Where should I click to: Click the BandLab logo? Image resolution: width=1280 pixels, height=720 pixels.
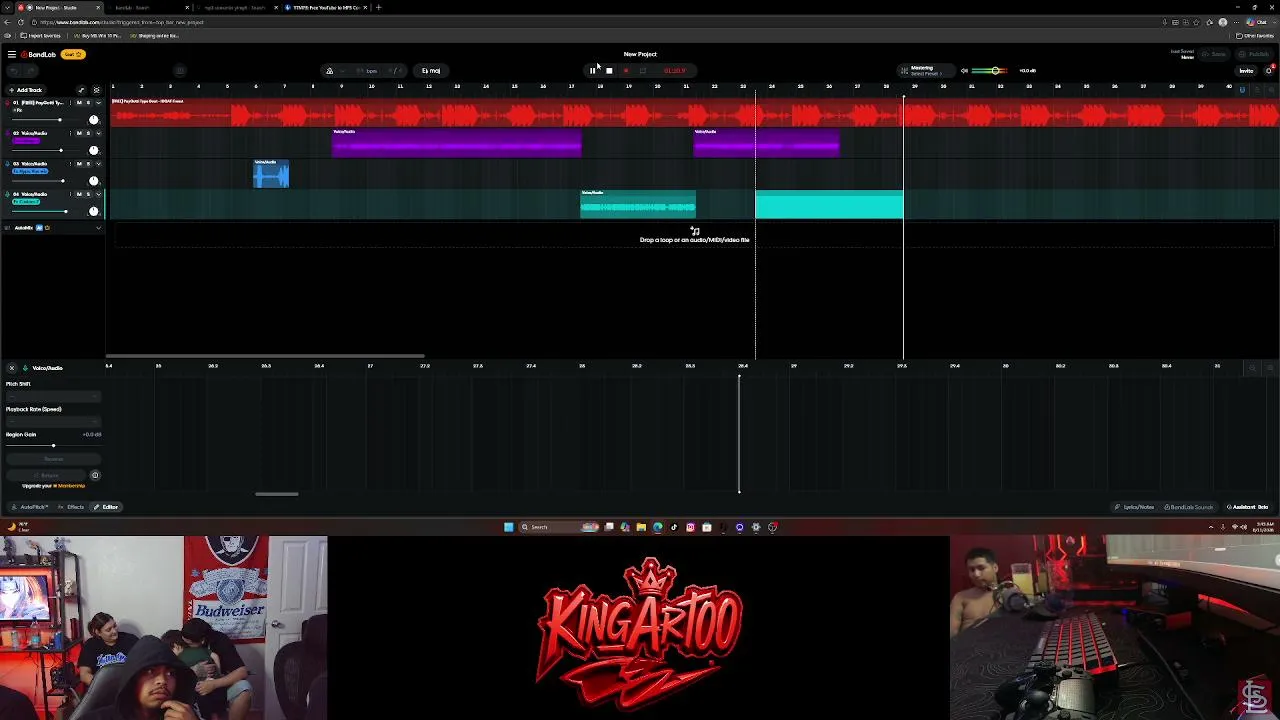39,54
